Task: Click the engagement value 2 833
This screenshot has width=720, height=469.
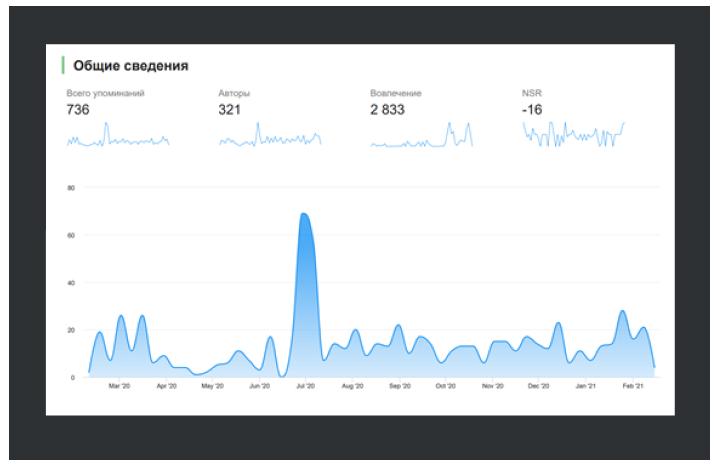Action: (x=387, y=109)
